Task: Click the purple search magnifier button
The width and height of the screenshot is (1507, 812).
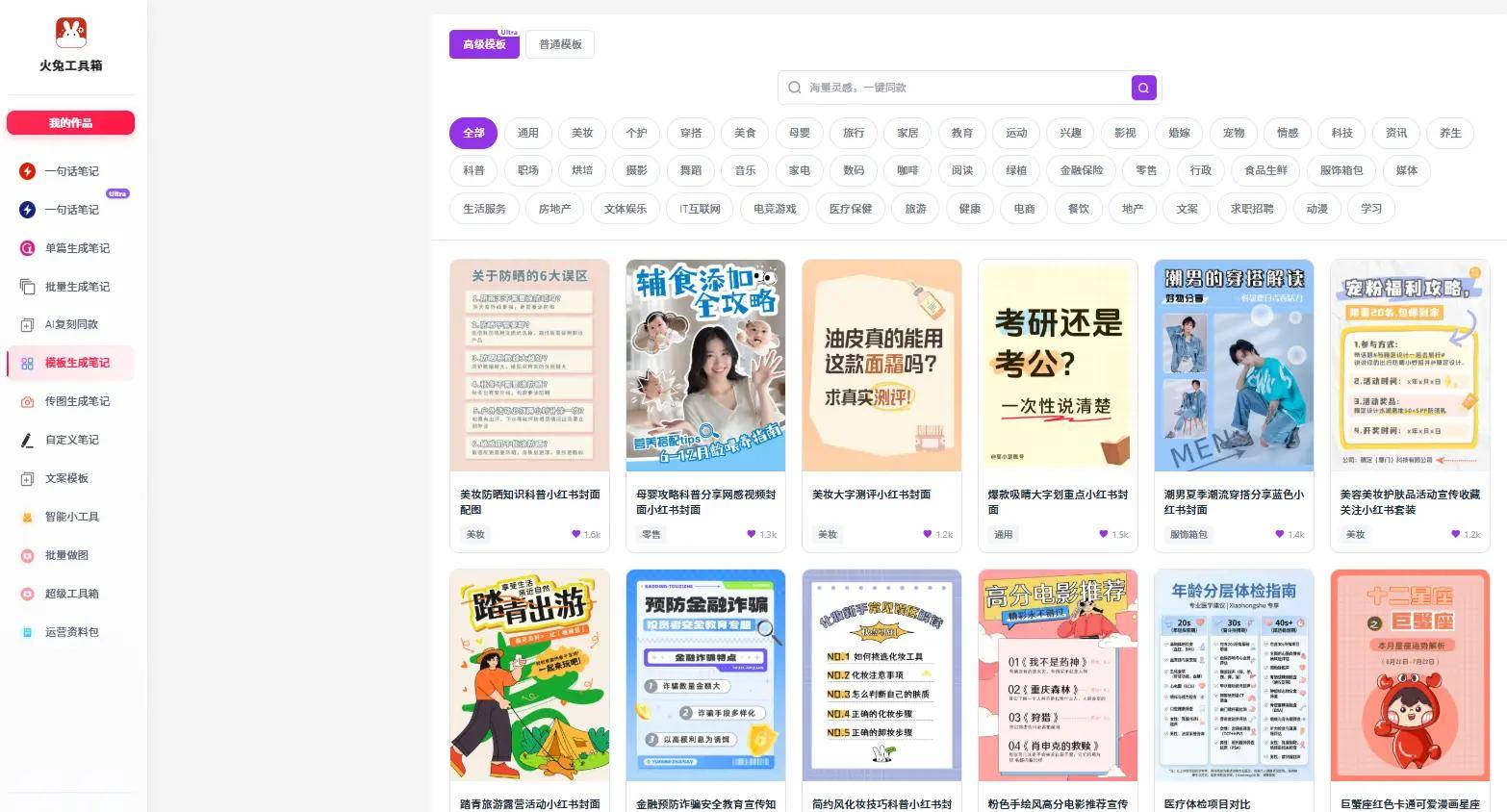Action: [x=1143, y=88]
